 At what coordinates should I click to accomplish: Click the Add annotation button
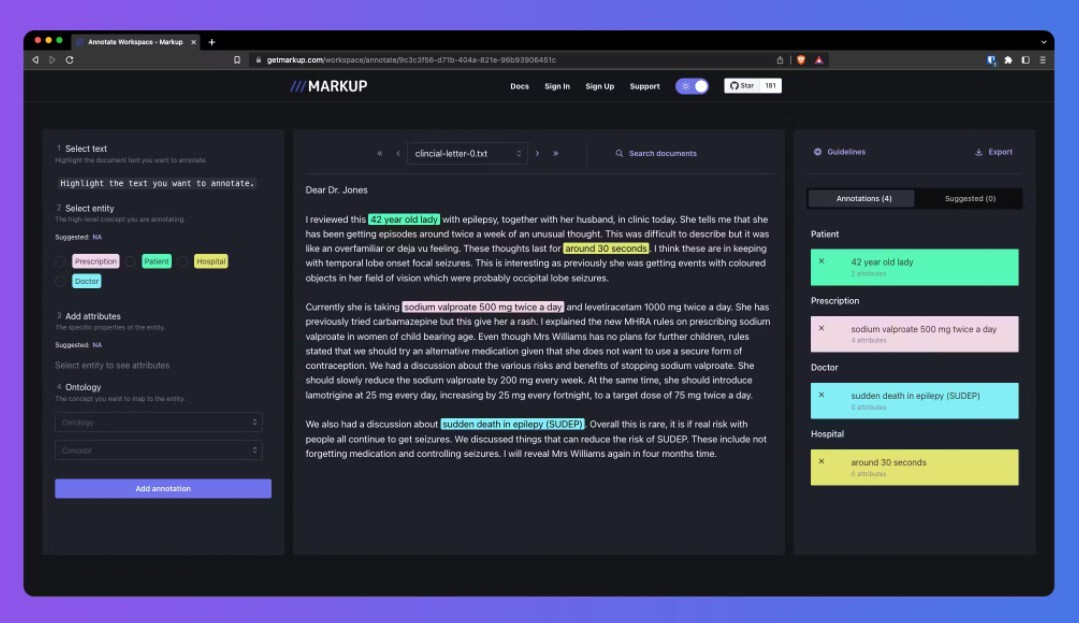[x=163, y=489]
